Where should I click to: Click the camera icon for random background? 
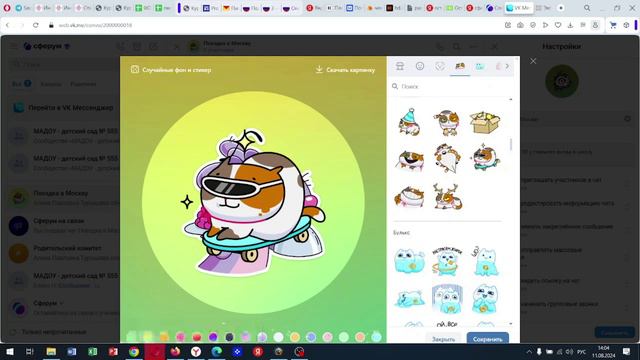pos(135,69)
